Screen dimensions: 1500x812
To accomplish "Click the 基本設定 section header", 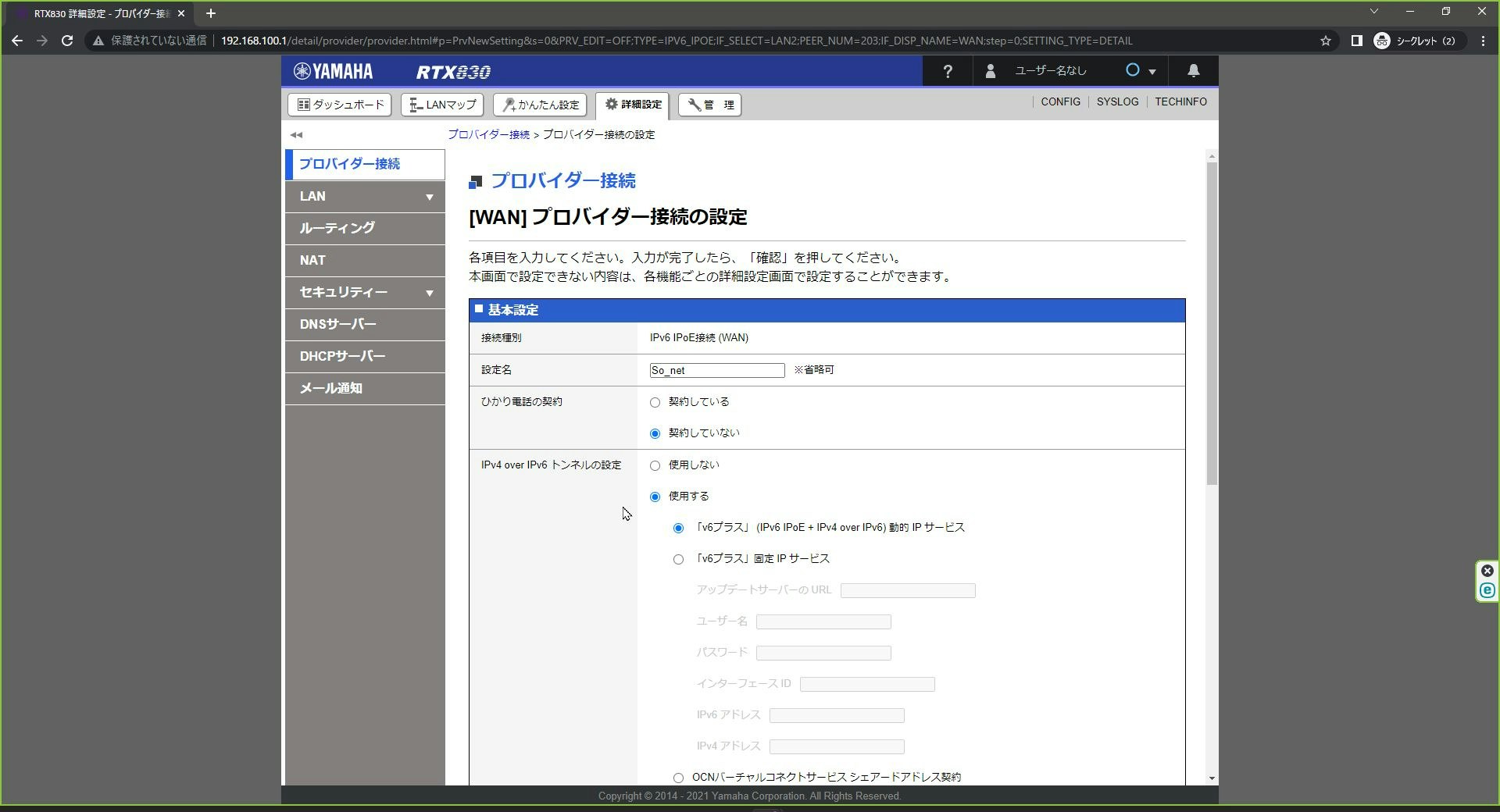I will (x=827, y=310).
